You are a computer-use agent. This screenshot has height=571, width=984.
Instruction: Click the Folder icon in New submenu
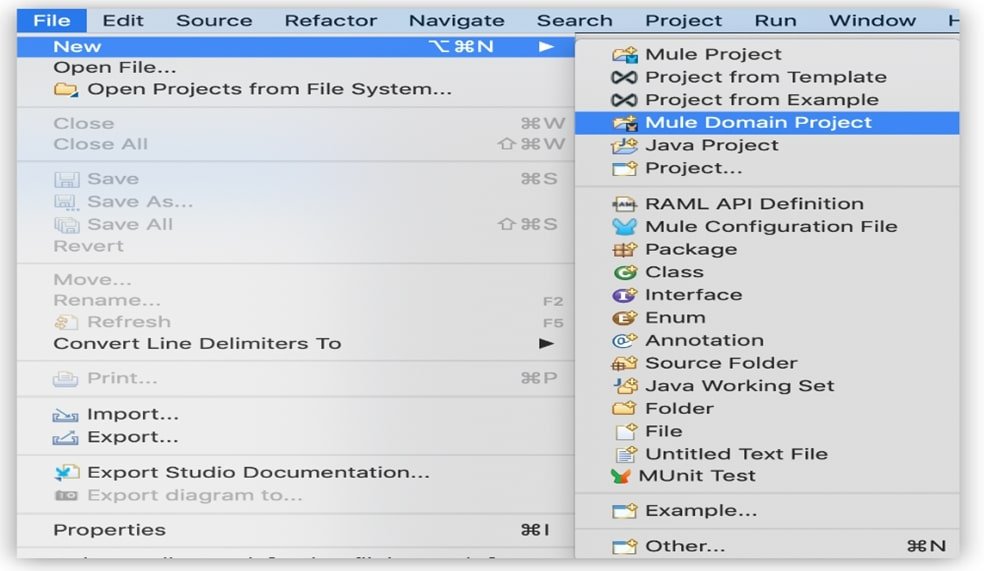624,408
